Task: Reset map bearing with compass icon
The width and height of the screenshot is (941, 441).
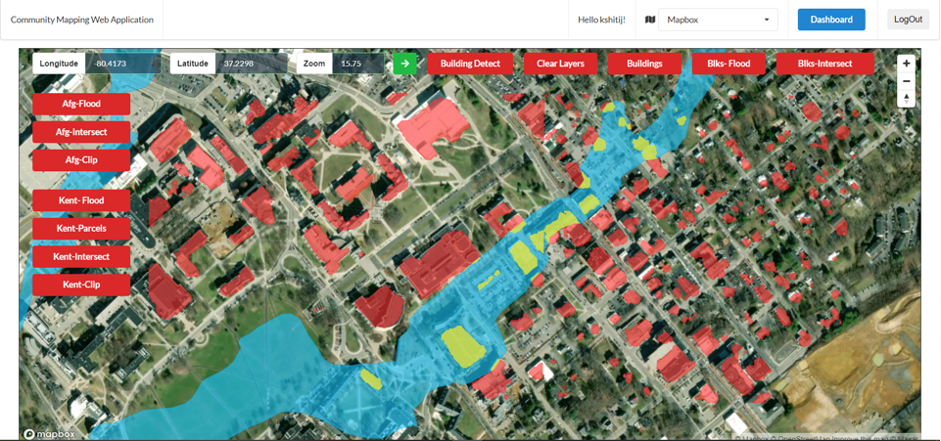Action: point(906,98)
